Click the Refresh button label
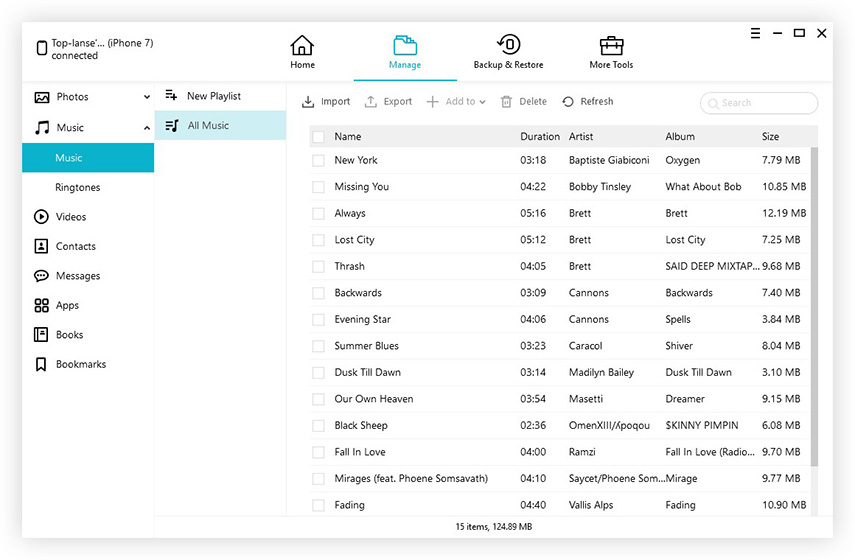The height and width of the screenshot is (560, 855). click(597, 101)
